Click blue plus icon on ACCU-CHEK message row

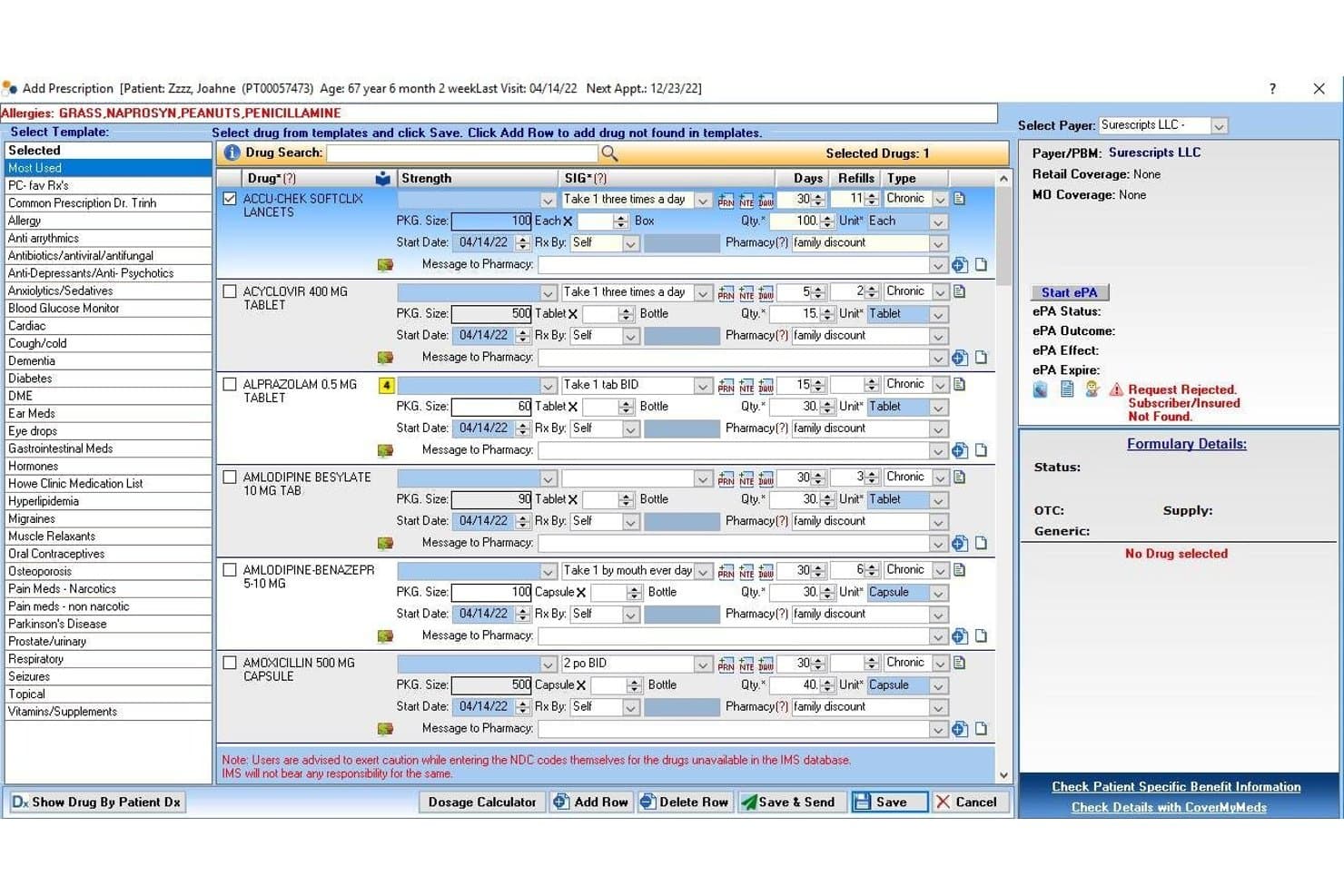click(960, 265)
